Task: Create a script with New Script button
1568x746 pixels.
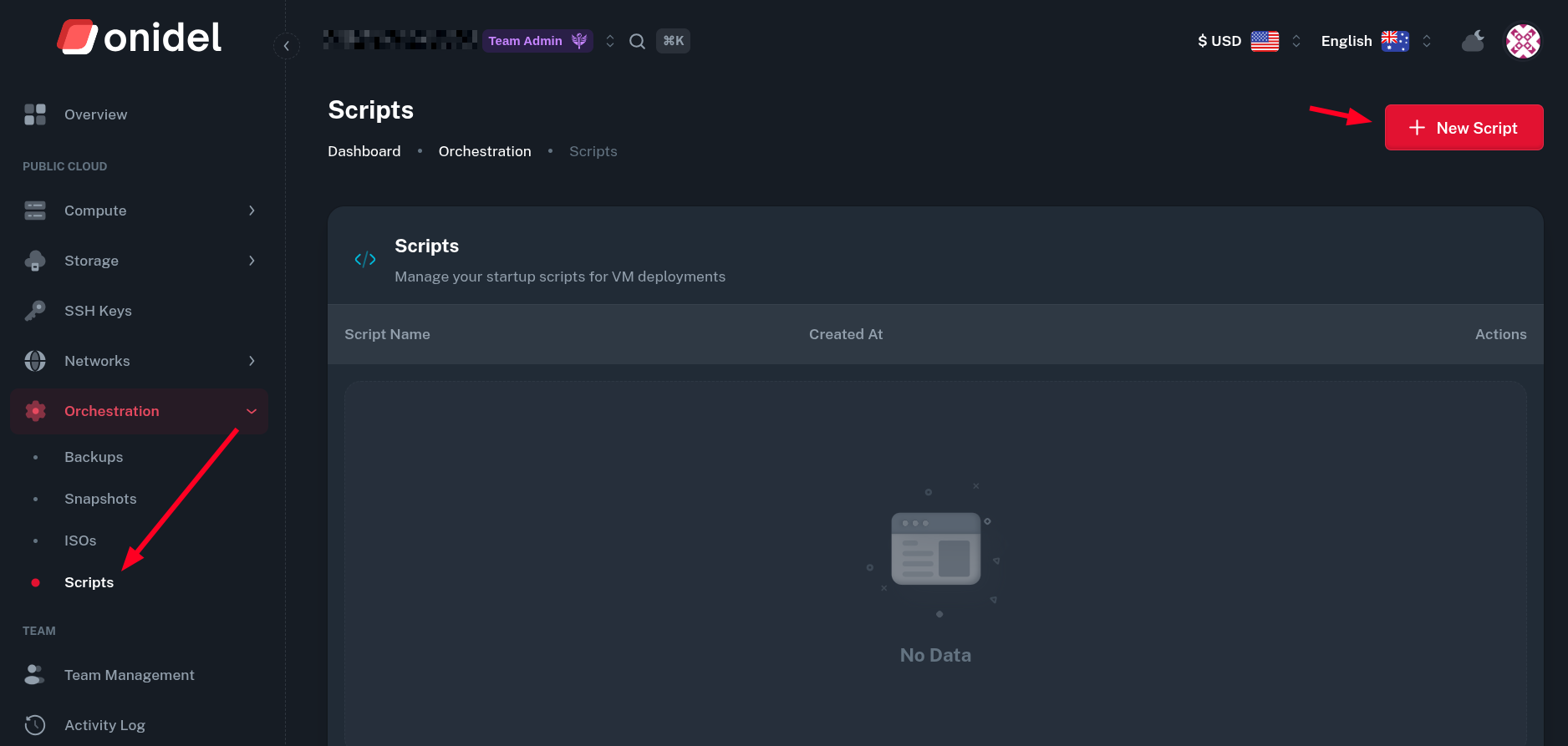Action: coord(1464,128)
